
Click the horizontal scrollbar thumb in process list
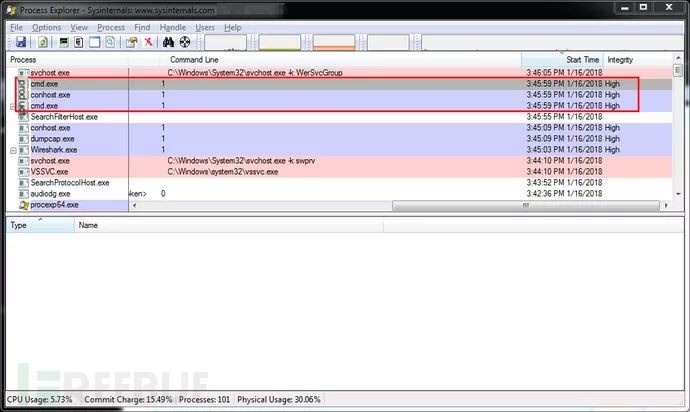tap(526, 206)
